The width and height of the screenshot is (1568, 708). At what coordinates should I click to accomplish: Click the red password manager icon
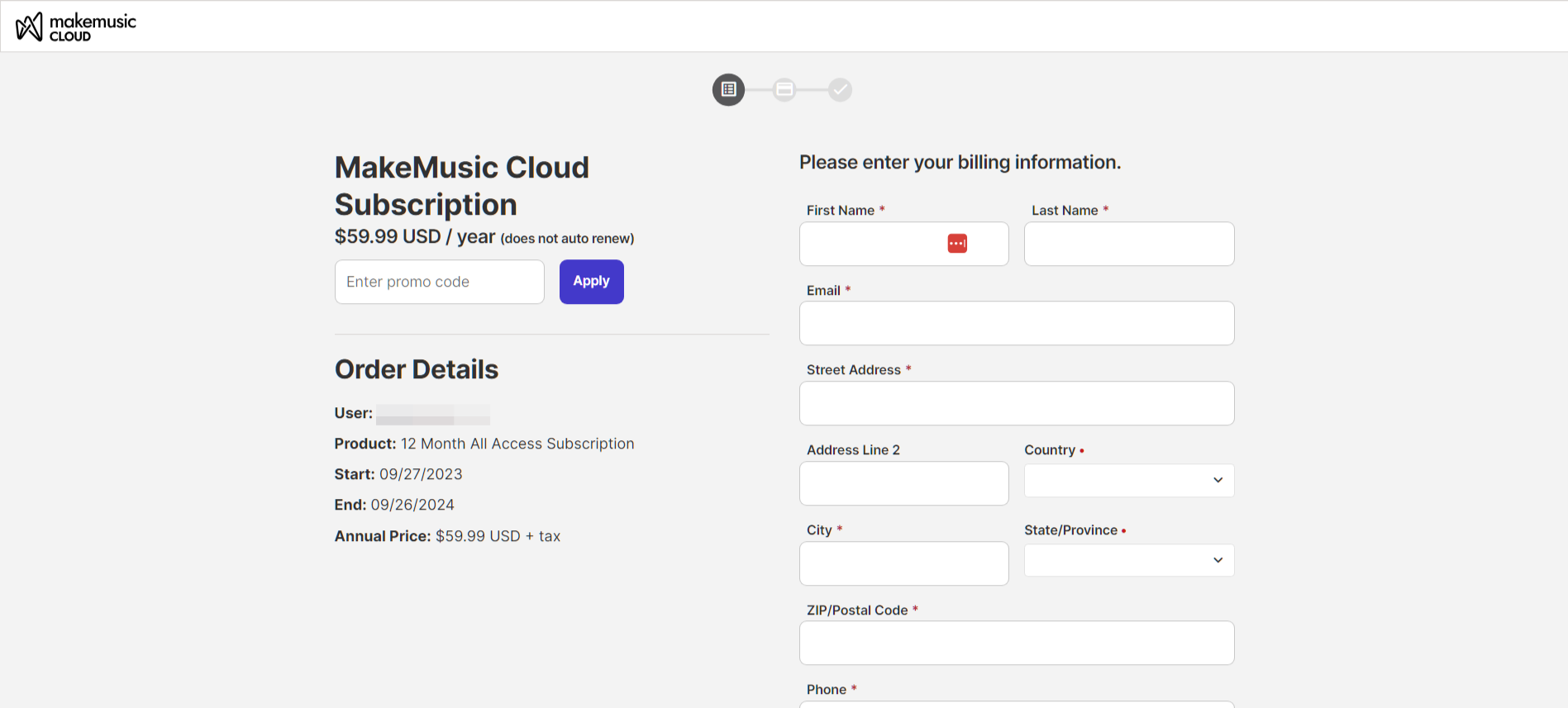tap(957, 244)
